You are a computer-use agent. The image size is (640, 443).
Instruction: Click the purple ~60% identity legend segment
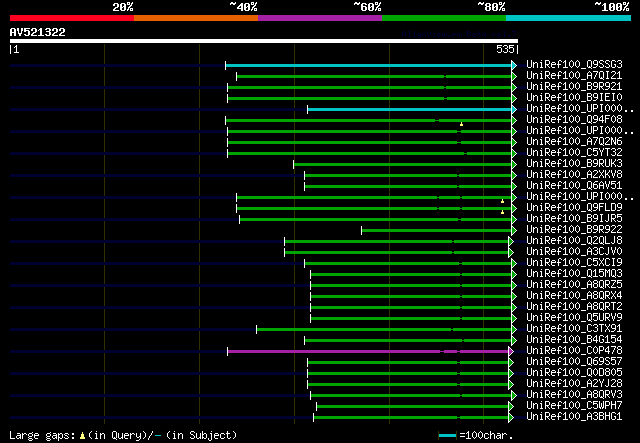pyautogui.click(x=320, y=18)
